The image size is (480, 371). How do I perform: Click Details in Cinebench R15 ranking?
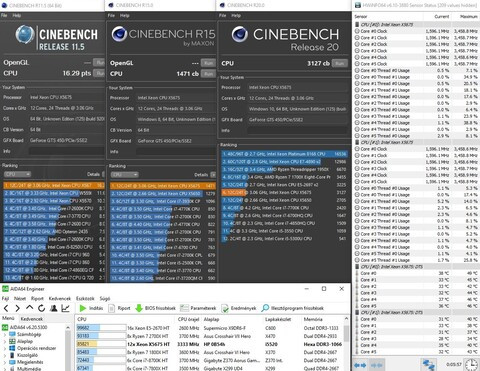pyautogui.click(x=201, y=175)
